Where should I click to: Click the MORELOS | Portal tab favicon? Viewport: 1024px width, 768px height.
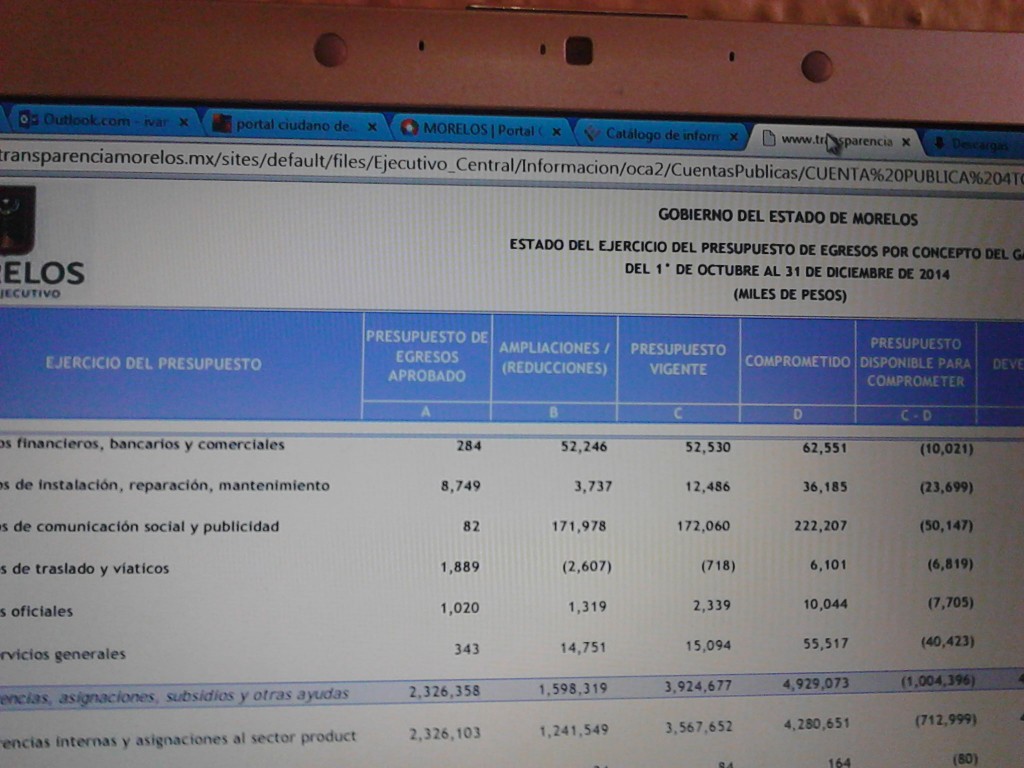point(409,129)
